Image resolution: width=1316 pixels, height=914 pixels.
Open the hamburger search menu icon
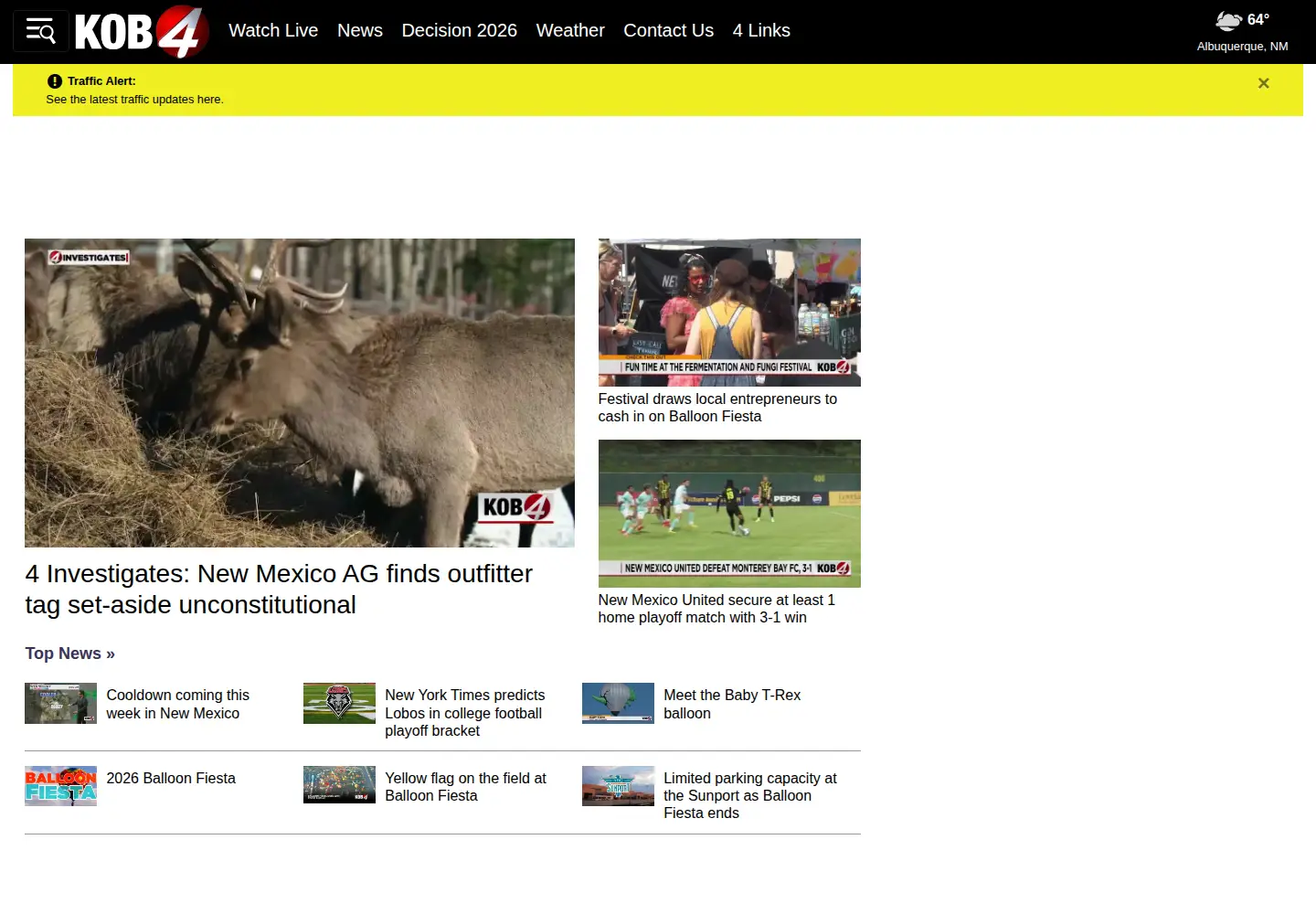(x=41, y=31)
